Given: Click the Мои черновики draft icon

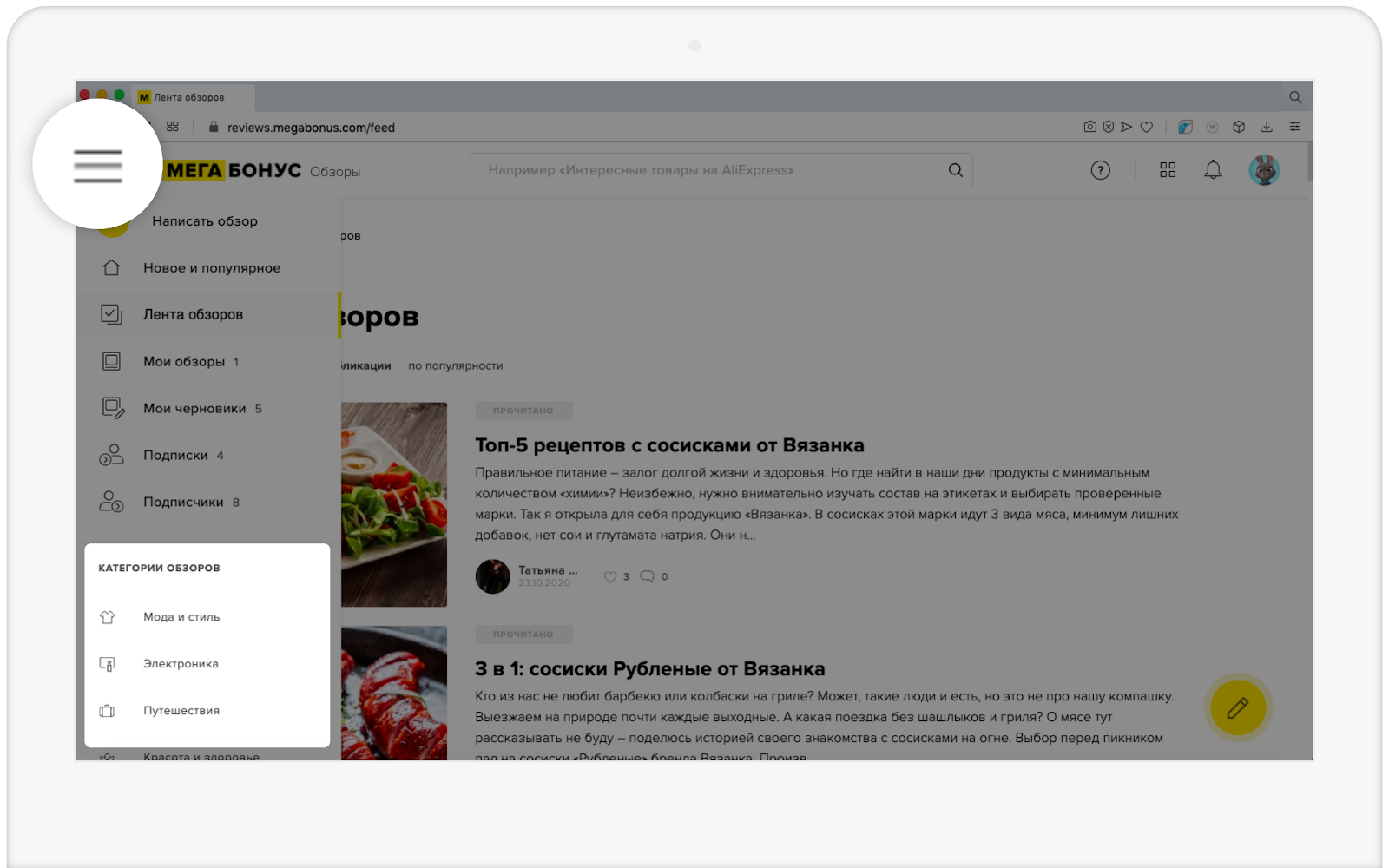Looking at the screenshot, I should point(113,408).
